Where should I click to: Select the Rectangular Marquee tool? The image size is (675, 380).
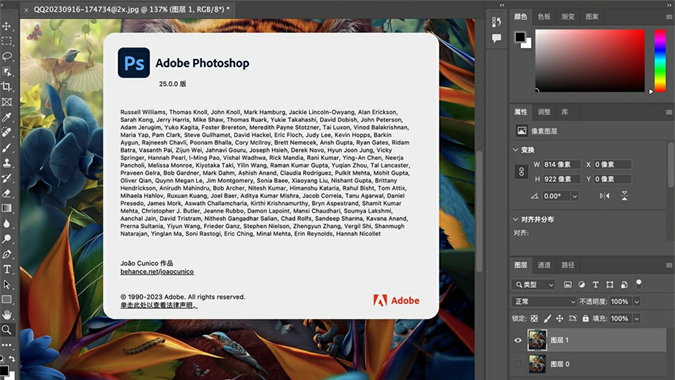click(x=7, y=41)
